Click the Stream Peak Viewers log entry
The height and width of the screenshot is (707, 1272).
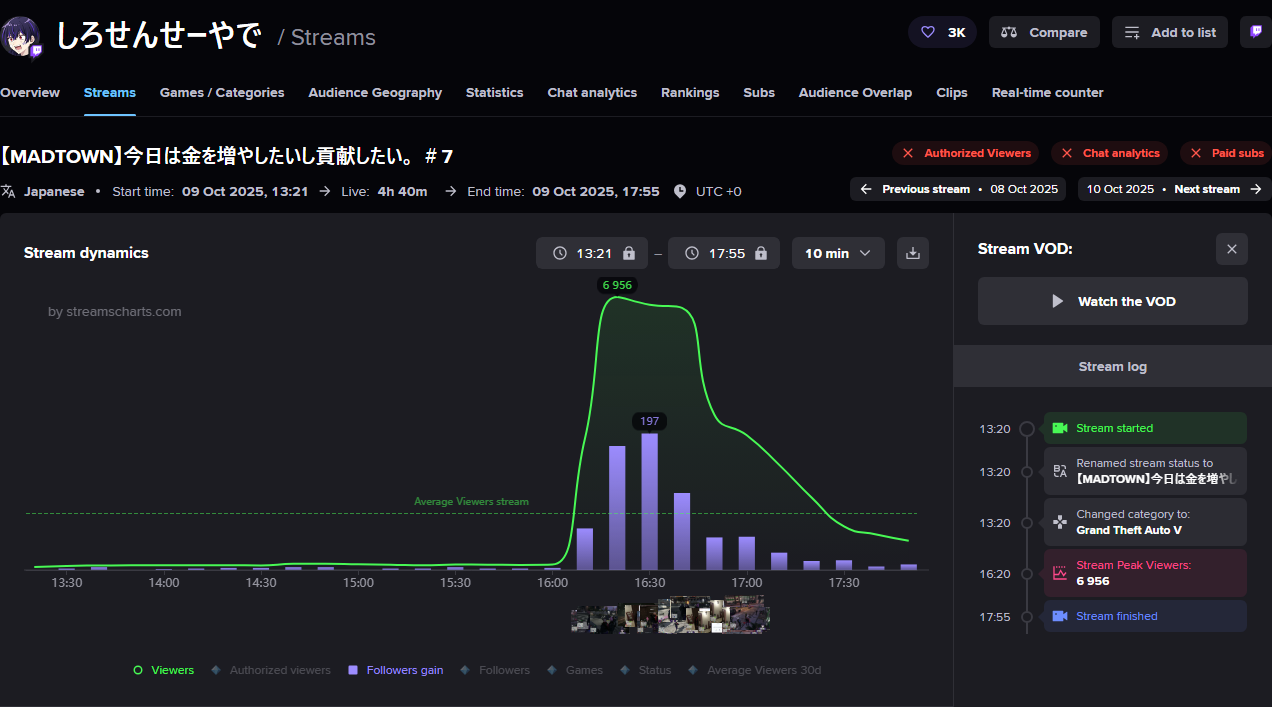[x=1144, y=573]
